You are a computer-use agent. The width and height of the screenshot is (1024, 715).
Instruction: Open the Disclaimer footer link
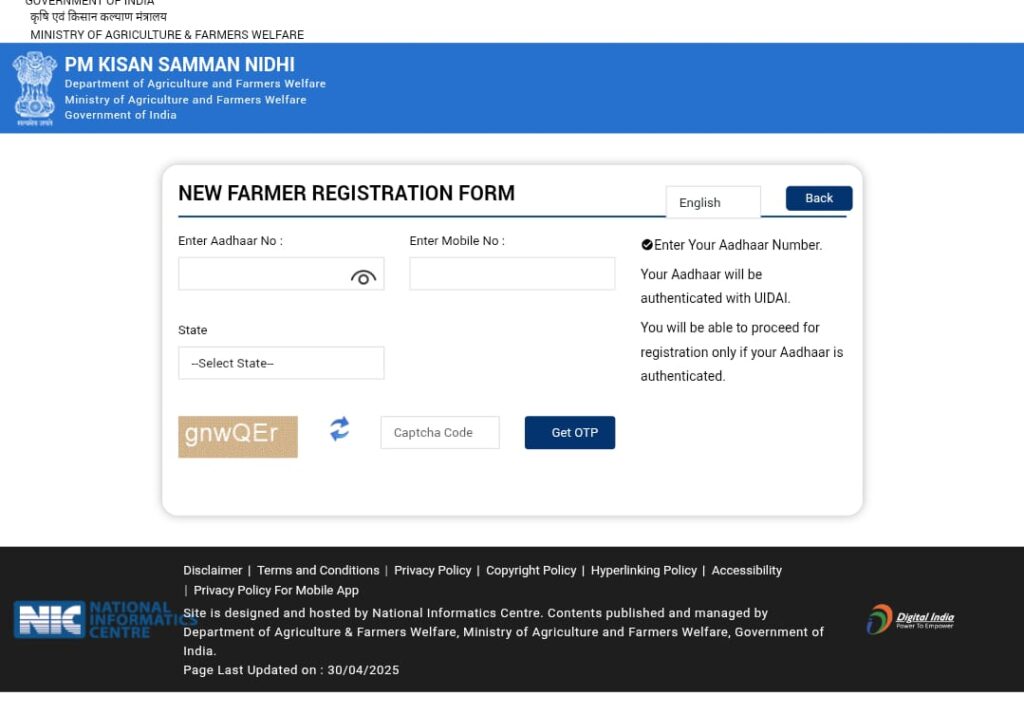pos(213,570)
